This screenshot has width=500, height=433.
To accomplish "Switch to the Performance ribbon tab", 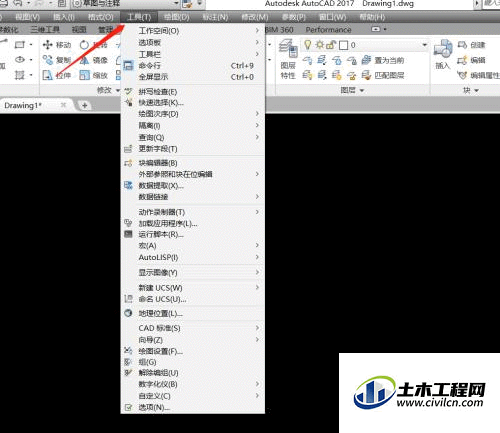I will coord(328,30).
